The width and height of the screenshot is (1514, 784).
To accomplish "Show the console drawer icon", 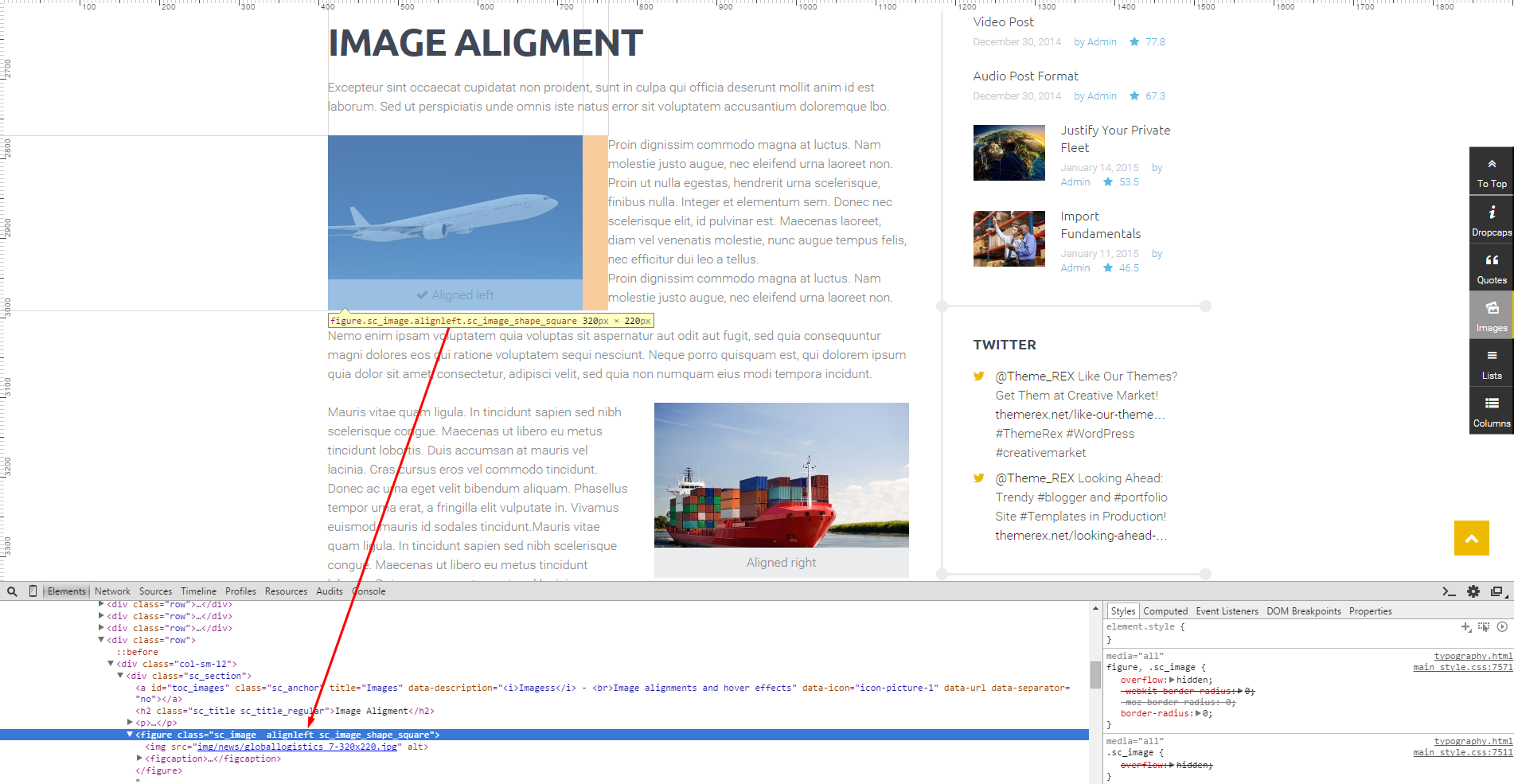I will click(1449, 591).
